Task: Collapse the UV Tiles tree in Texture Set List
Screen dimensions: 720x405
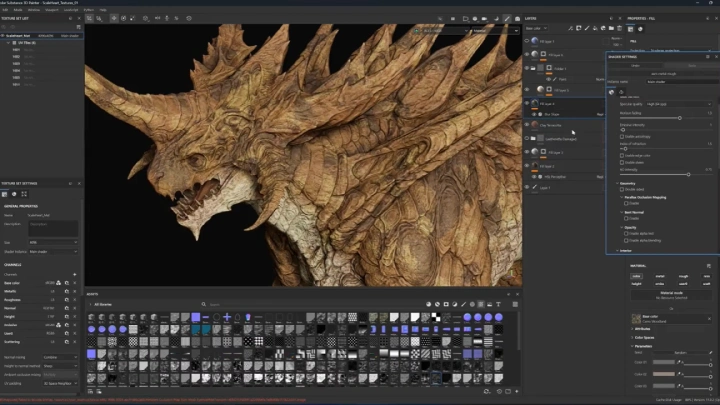Action: point(8,43)
